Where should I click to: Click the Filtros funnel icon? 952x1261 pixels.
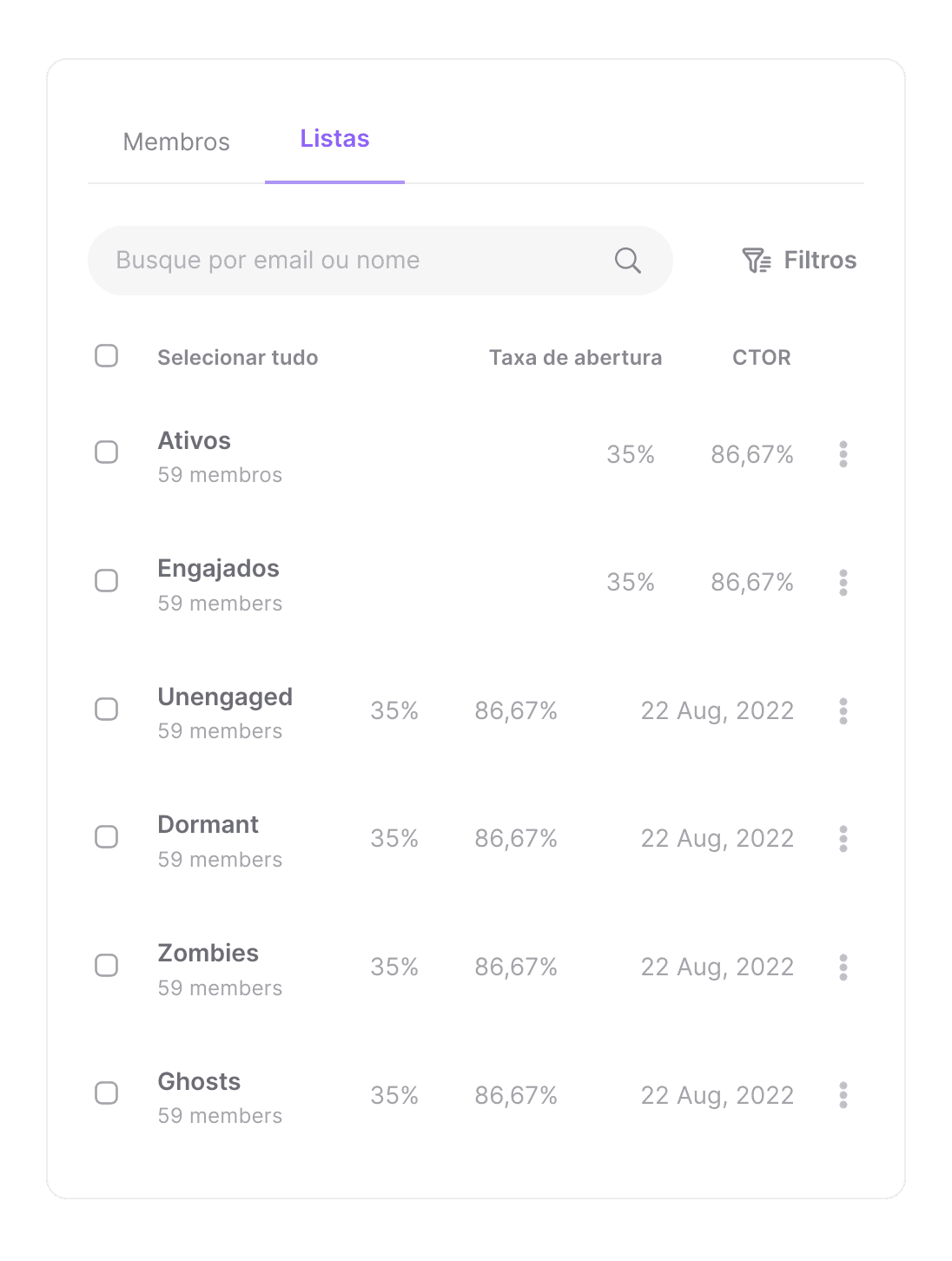point(757,260)
